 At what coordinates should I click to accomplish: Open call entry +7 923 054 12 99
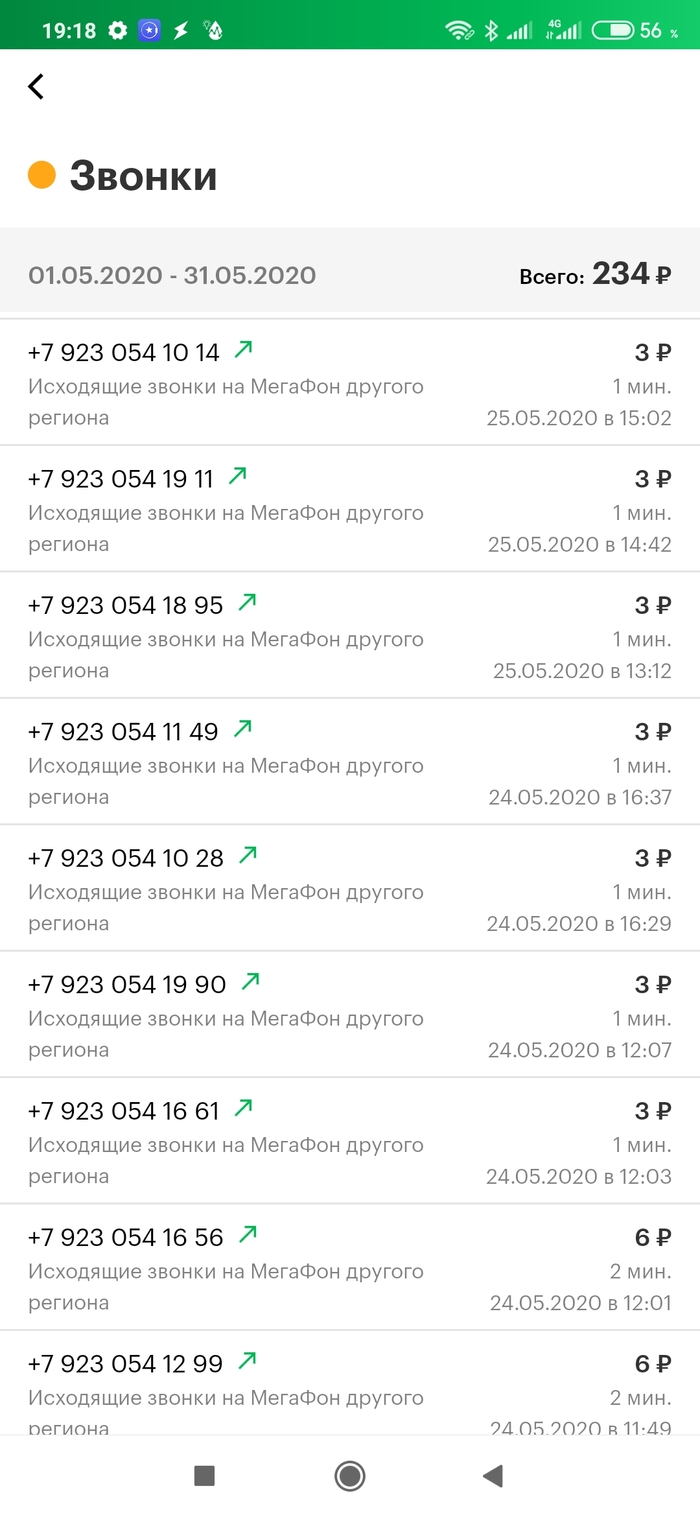tap(350, 1390)
